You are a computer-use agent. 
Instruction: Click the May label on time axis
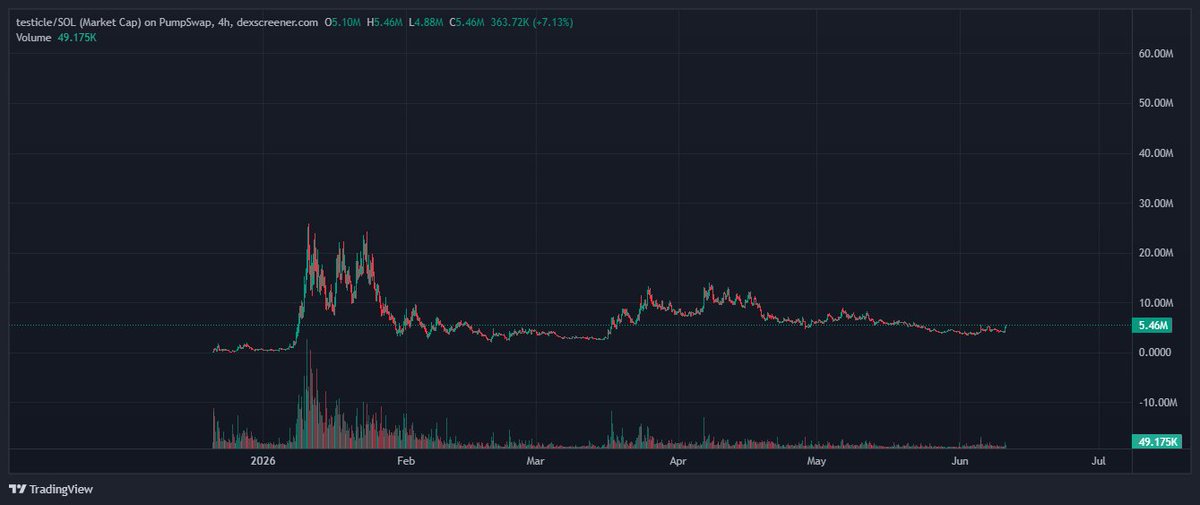click(x=818, y=461)
